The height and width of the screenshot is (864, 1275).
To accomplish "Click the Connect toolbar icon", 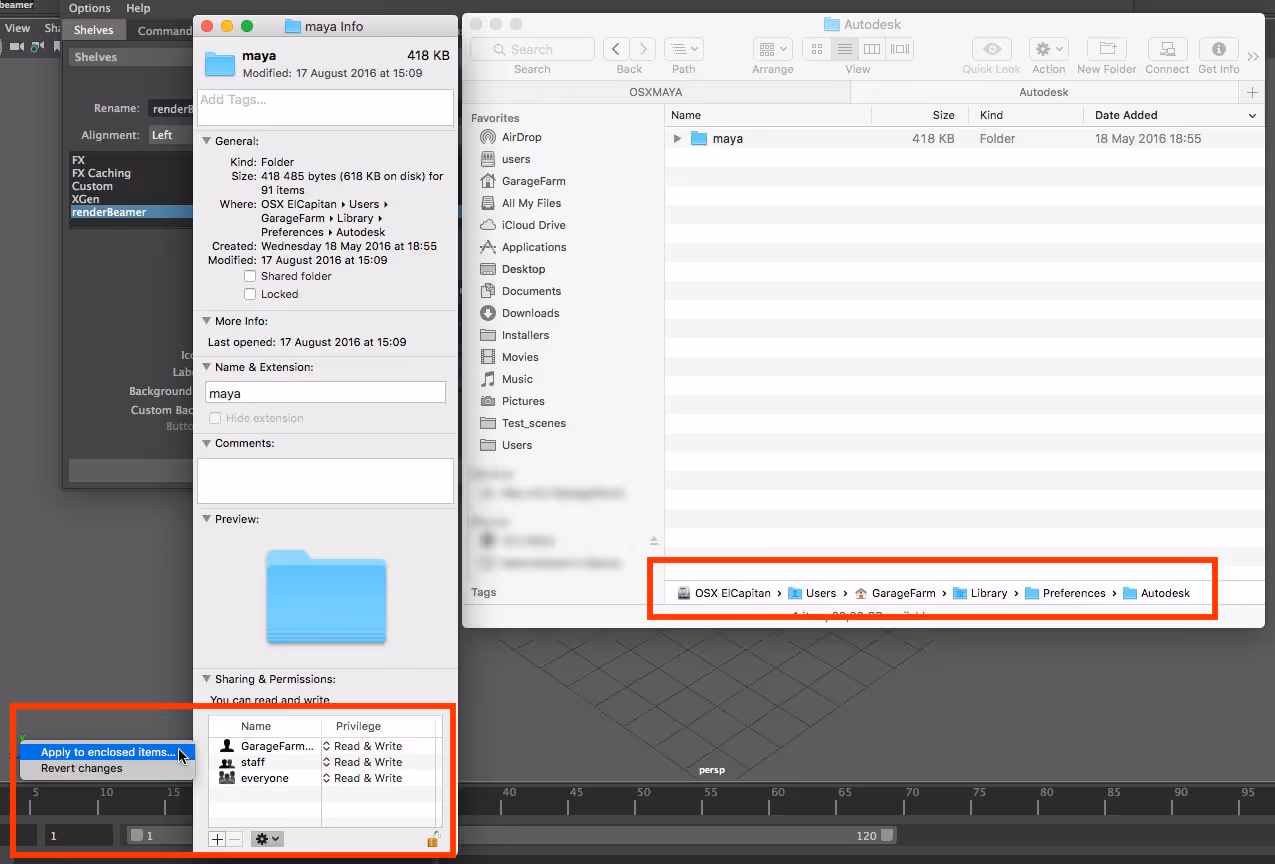I will click(x=1167, y=48).
